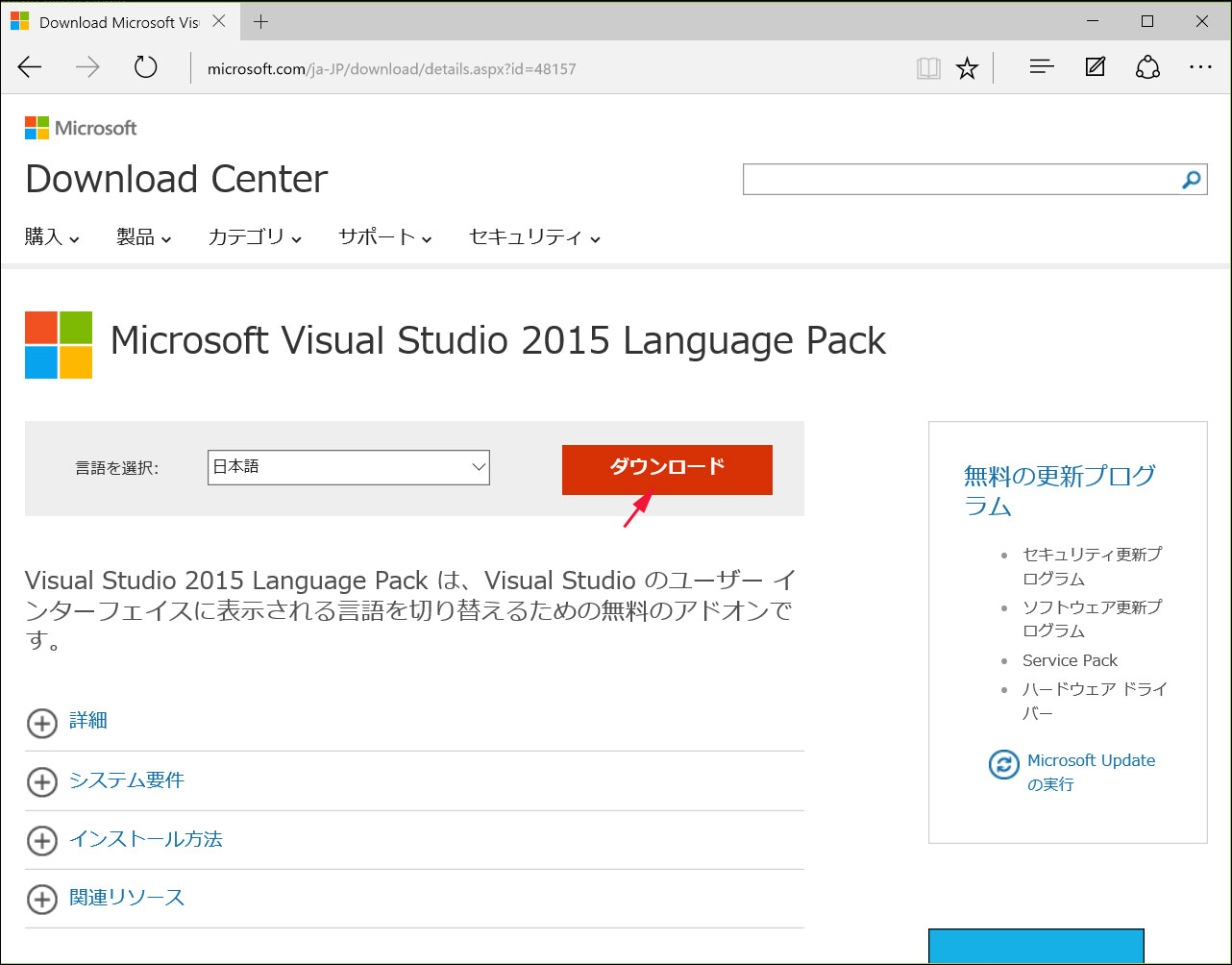Image resolution: width=1232 pixels, height=965 pixels.
Task: Click the Visual Studio Language Pack logo
Action: point(59,344)
